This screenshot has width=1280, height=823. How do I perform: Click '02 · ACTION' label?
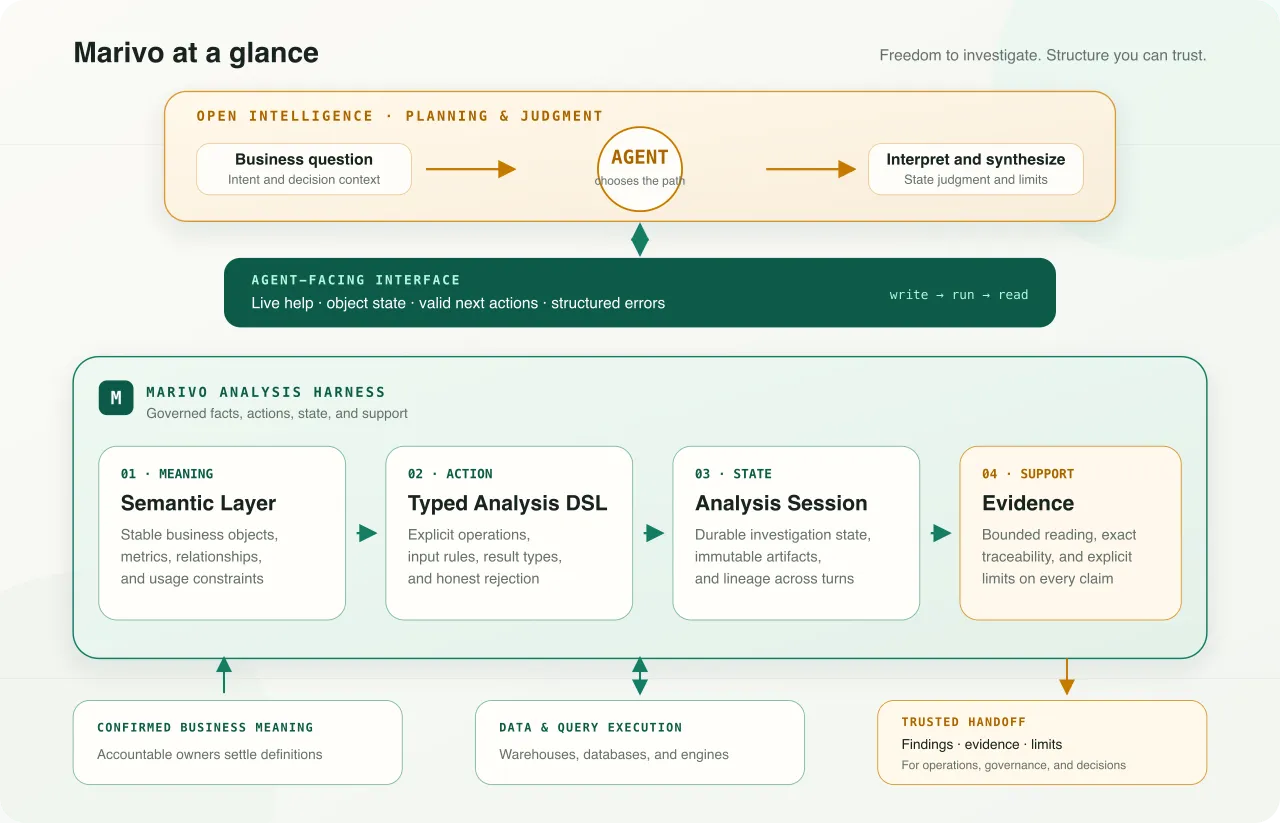point(450,474)
